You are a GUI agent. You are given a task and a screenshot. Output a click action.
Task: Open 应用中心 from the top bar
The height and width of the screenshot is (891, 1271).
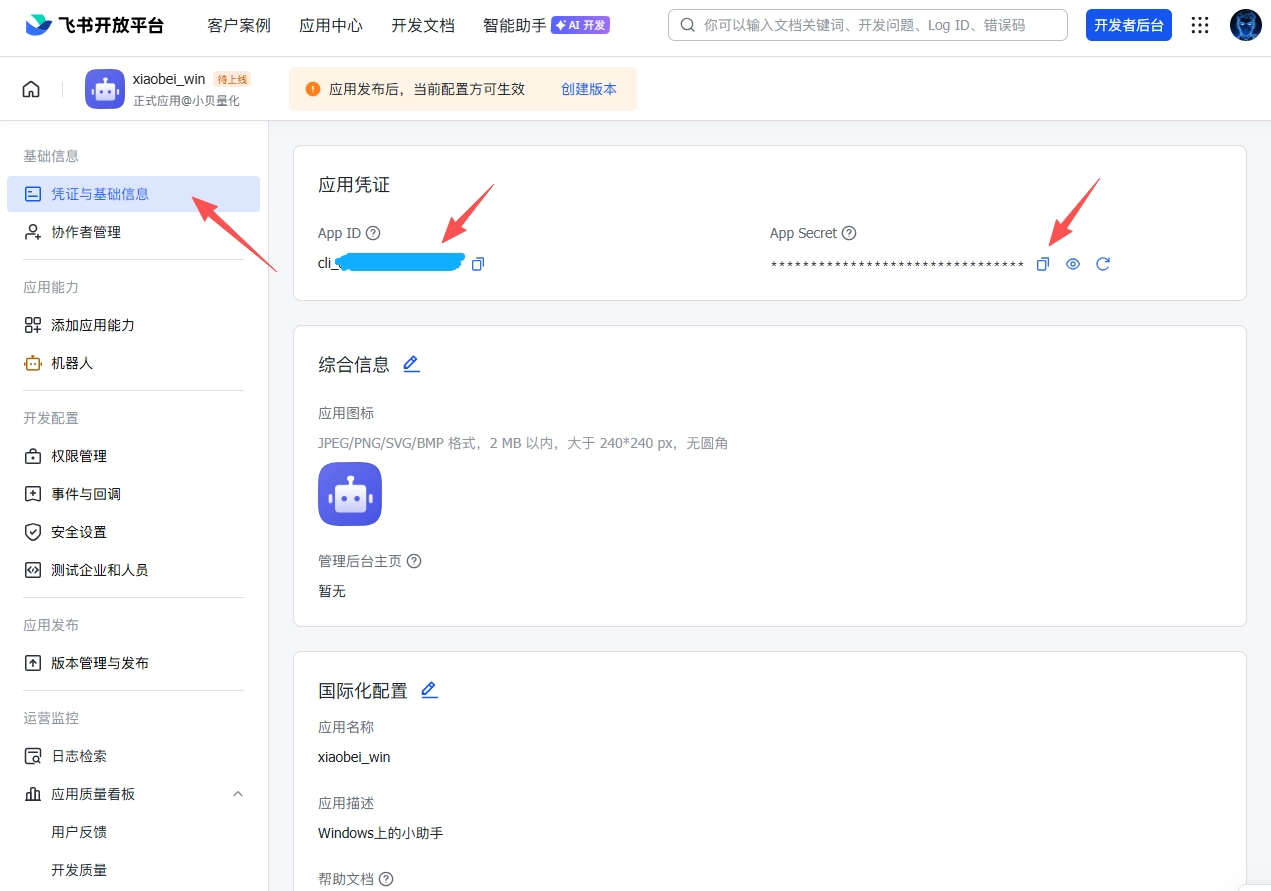[x=331, y=26]
